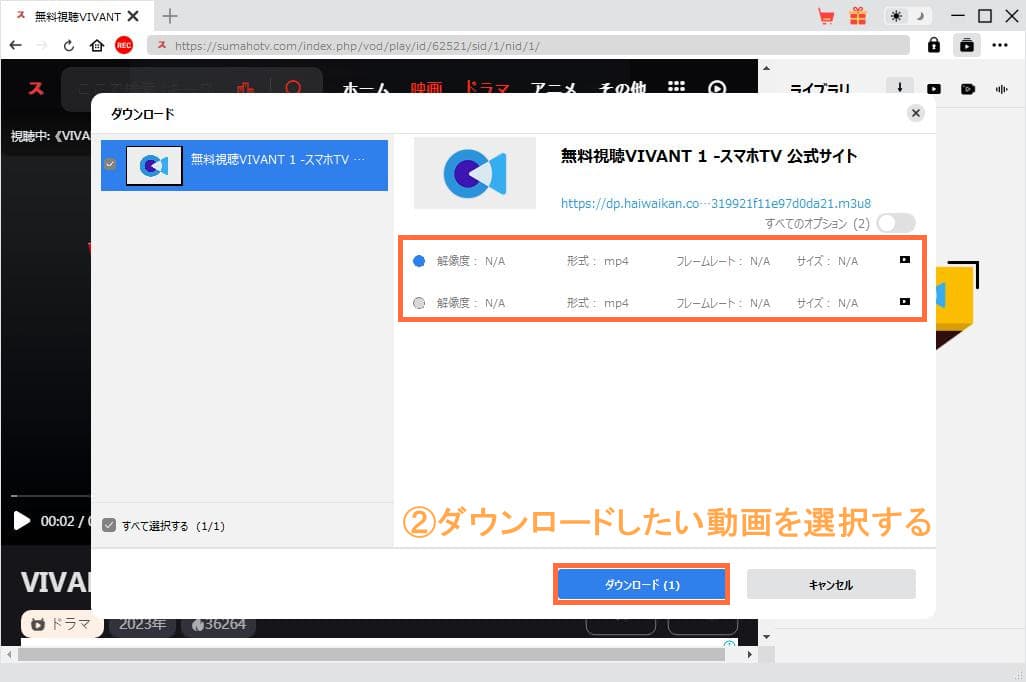1026x682 pixels.
Task: Go to the home page icon
Action: pyautogui.click(x=97, y=45)
